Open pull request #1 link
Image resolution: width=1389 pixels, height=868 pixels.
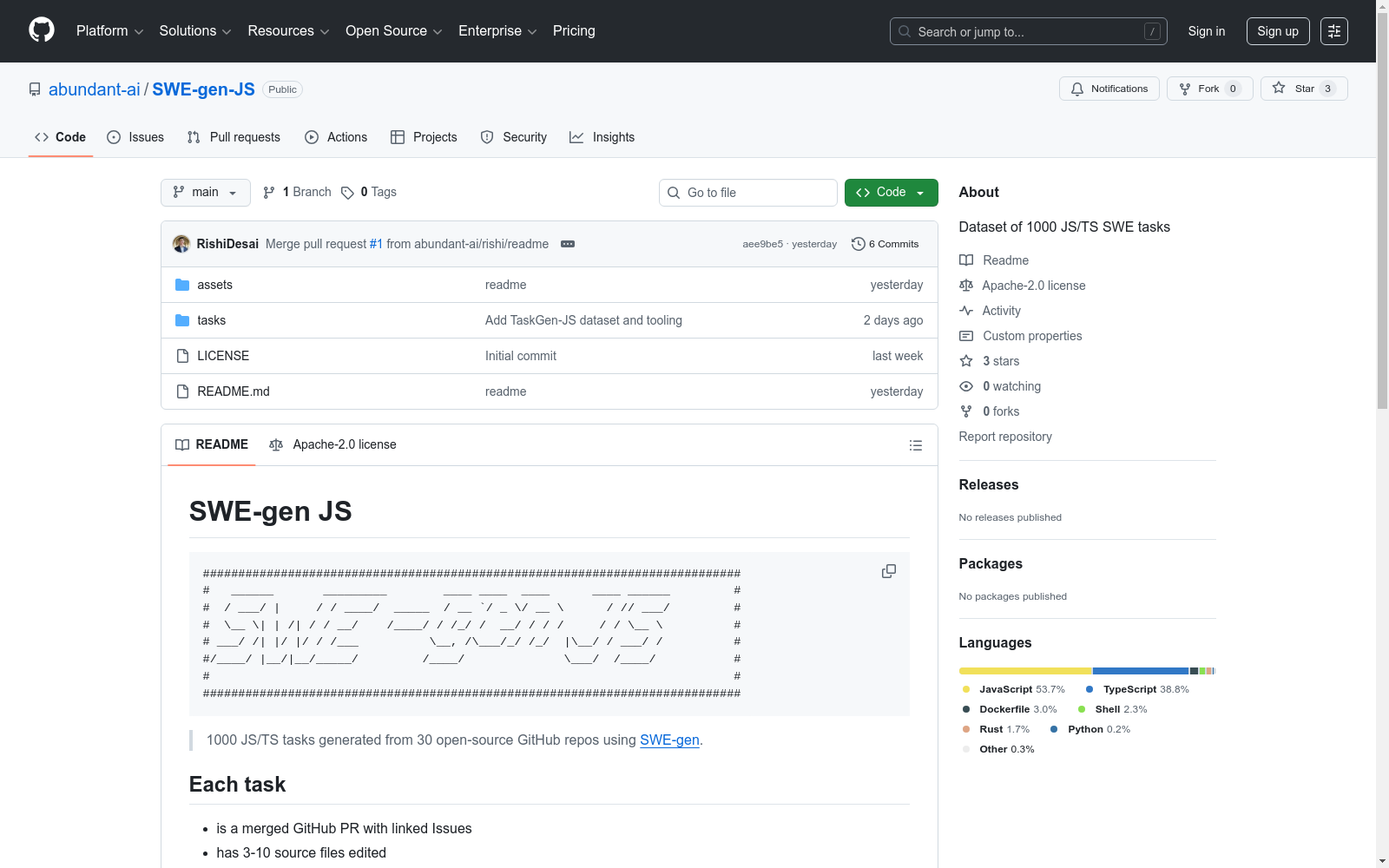[x=376, y=244]
